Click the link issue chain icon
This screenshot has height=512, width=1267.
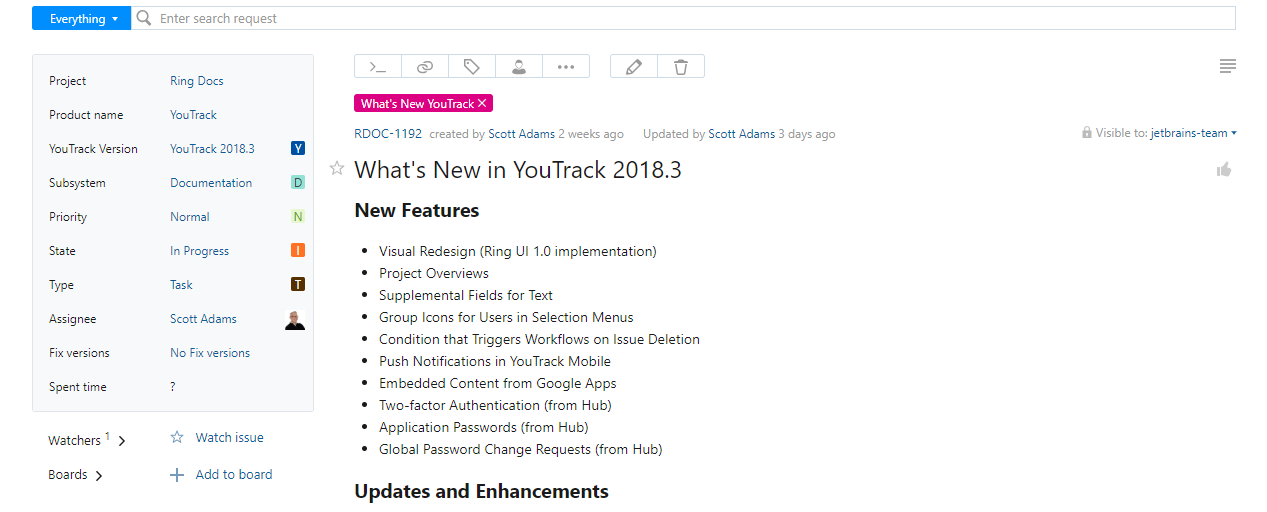point(425,67)
